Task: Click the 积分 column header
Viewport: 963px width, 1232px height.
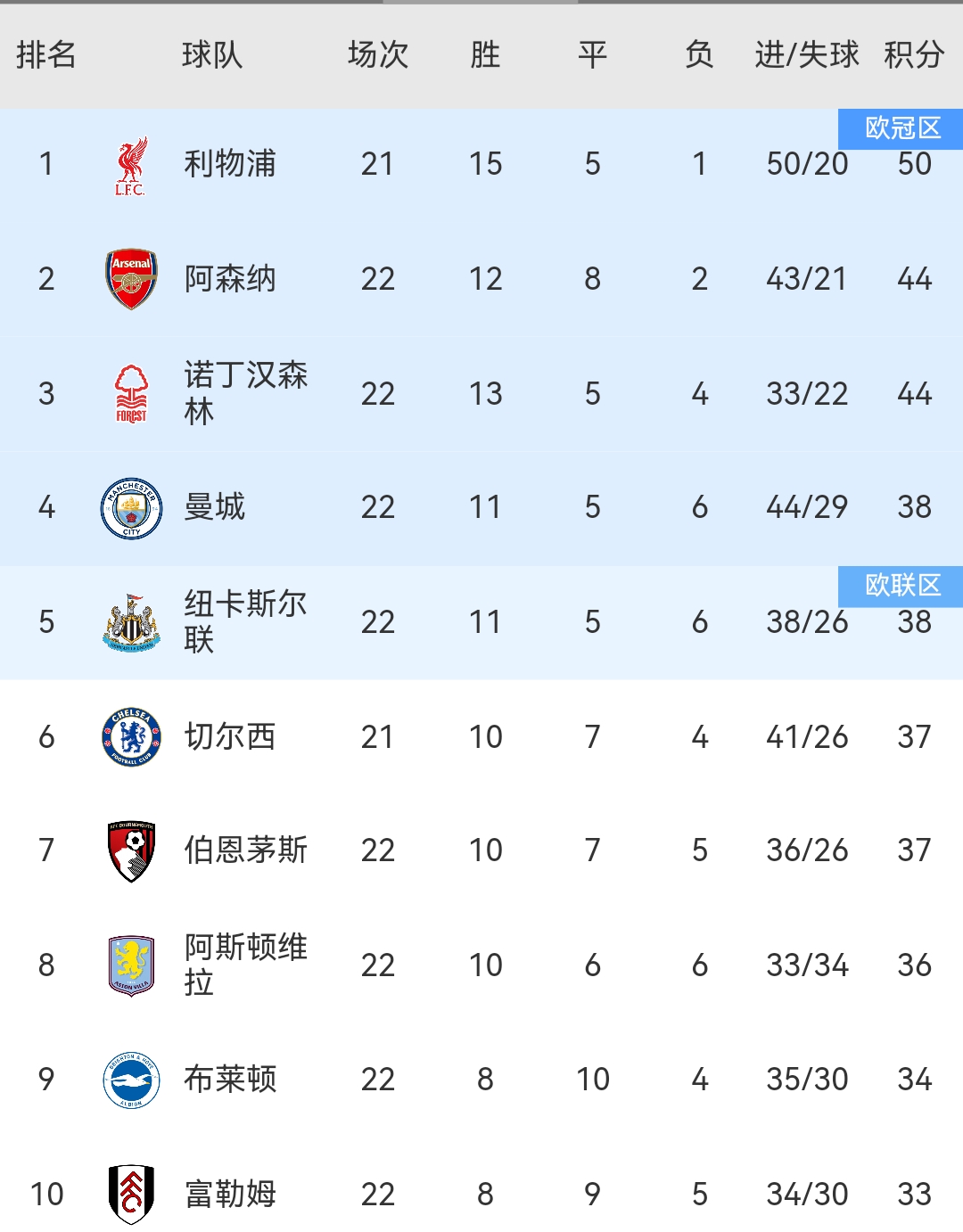Action: [914, 55]
